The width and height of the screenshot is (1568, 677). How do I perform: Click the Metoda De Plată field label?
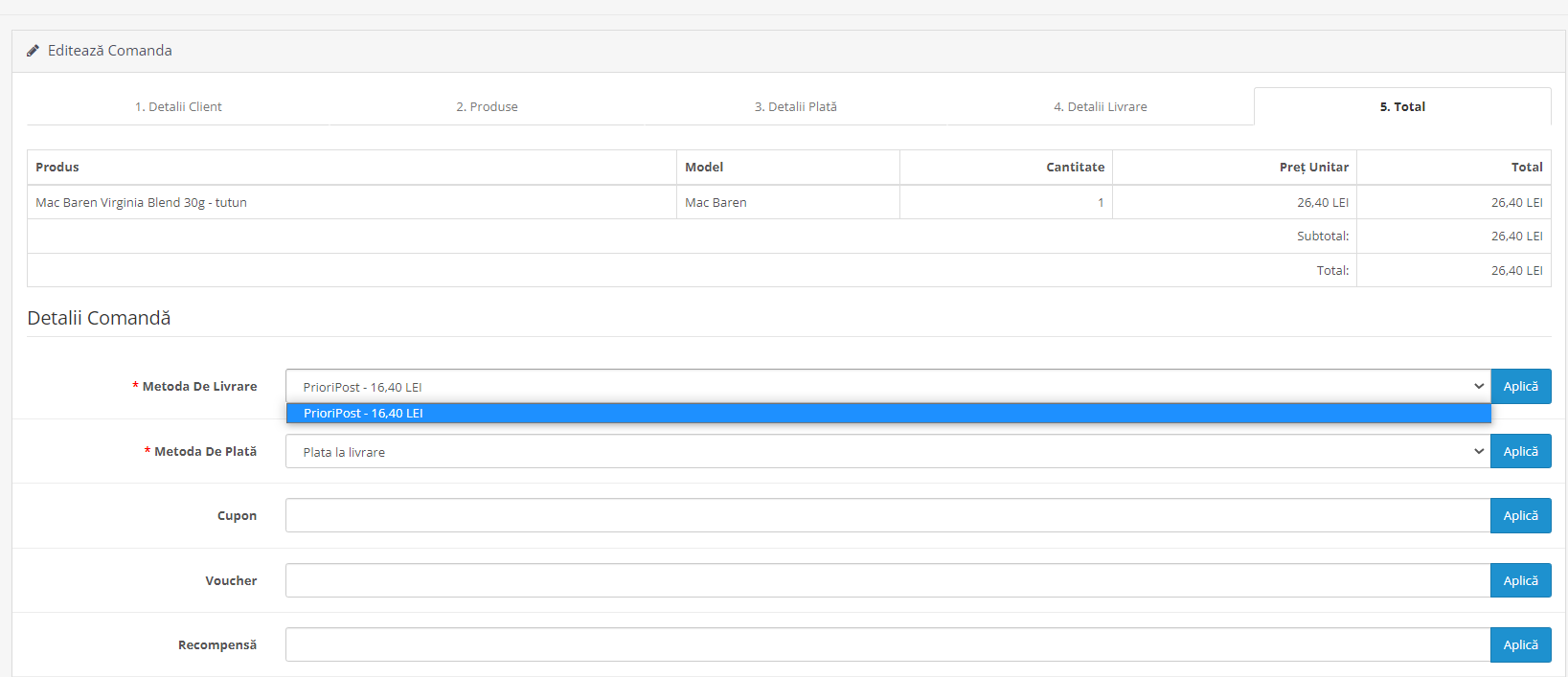pos(205,451)
